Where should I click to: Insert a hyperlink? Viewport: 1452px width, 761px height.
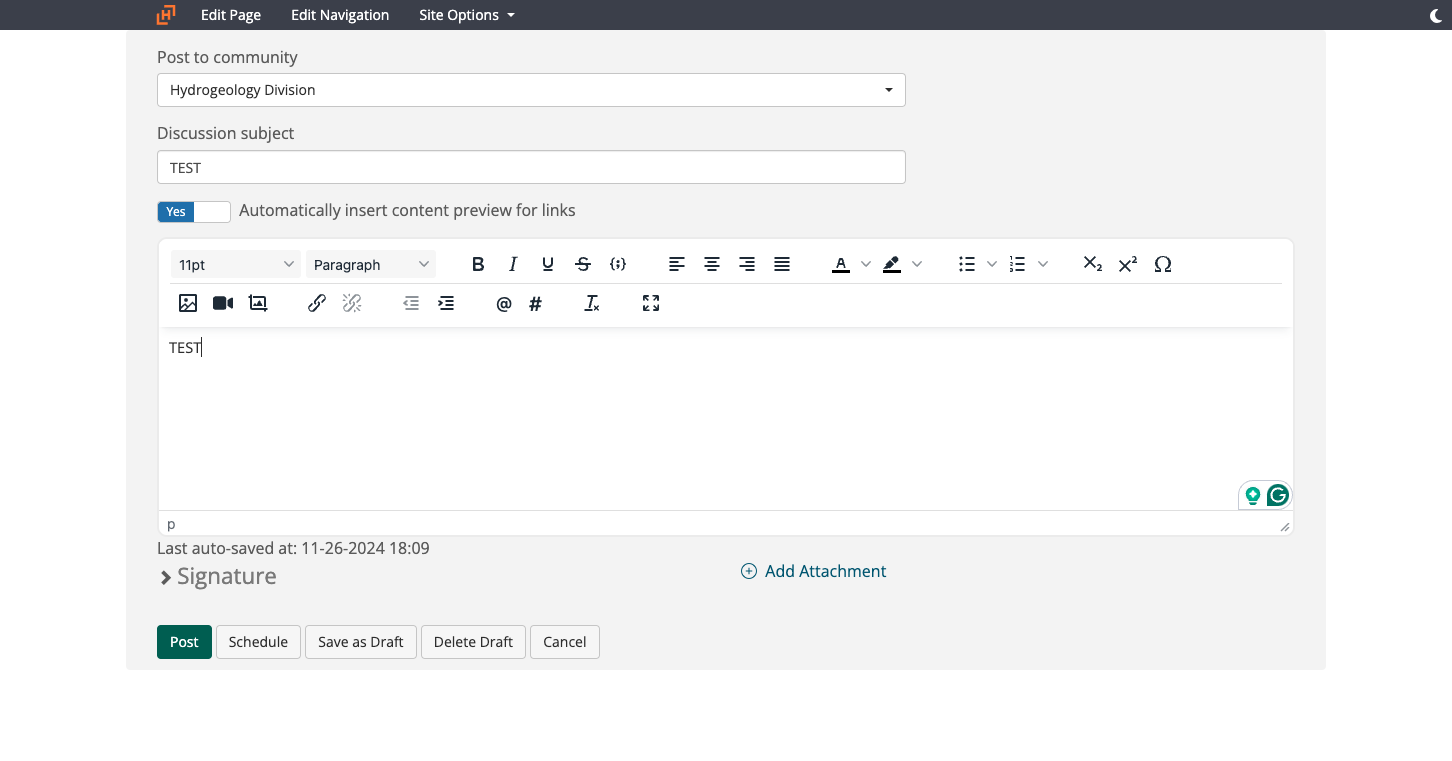pyautogui.click(x=317, y=303)
